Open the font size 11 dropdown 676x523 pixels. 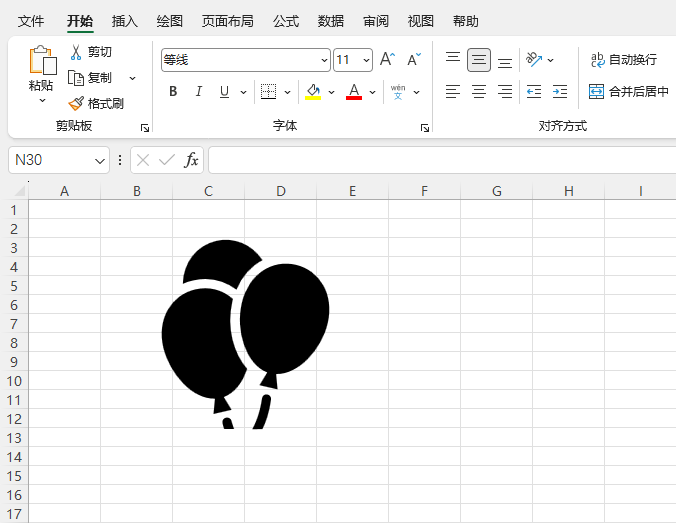point(366,60)
